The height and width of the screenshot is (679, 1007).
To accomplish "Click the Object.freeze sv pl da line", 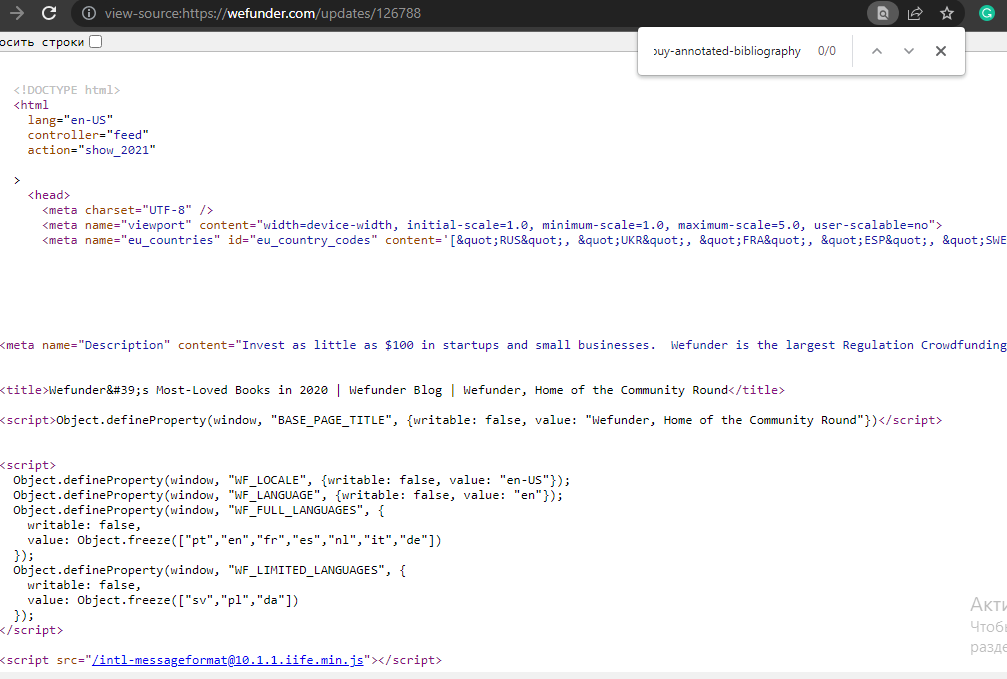I will 163,600.
